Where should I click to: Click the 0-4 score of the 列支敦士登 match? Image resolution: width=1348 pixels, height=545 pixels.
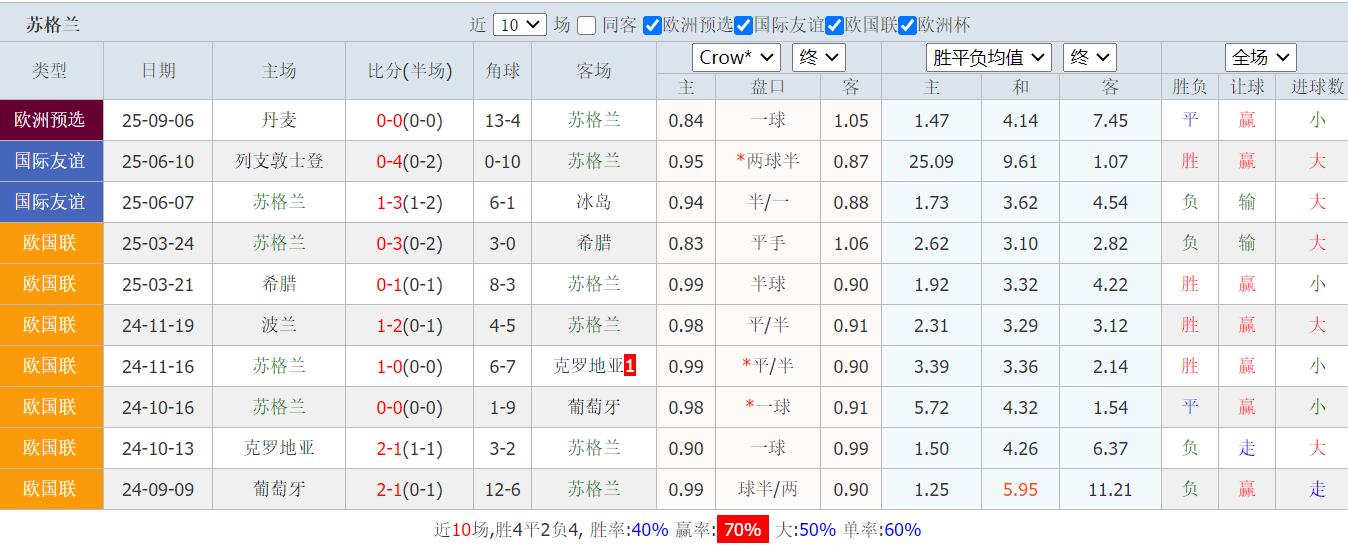click(389, 161)
